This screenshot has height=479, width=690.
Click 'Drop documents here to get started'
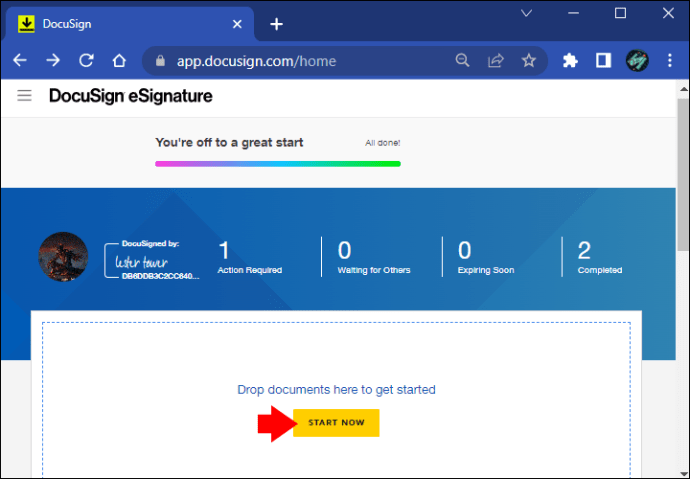pyautogui.click(x=336, y=390)
